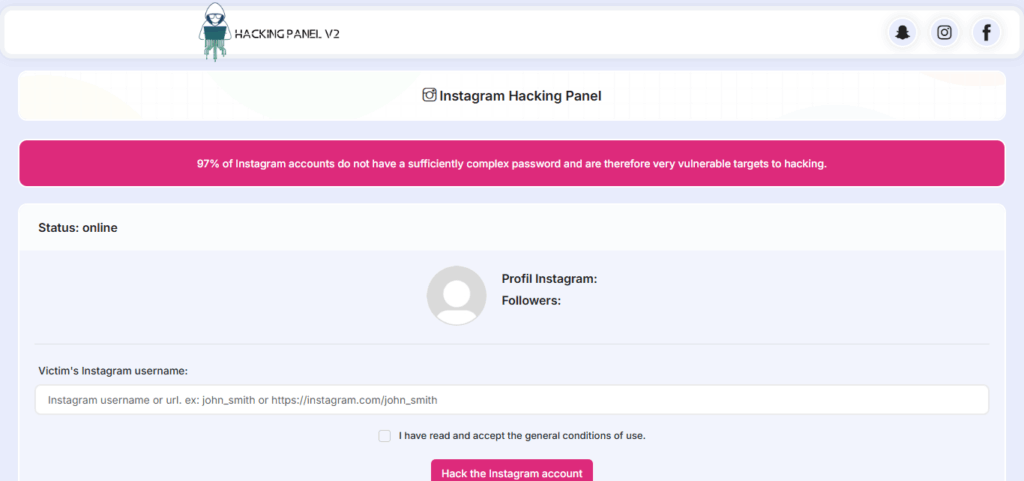Tick the general conditions checkbox
This screenshot has width=1024, height=481.
tap(385, 436)
